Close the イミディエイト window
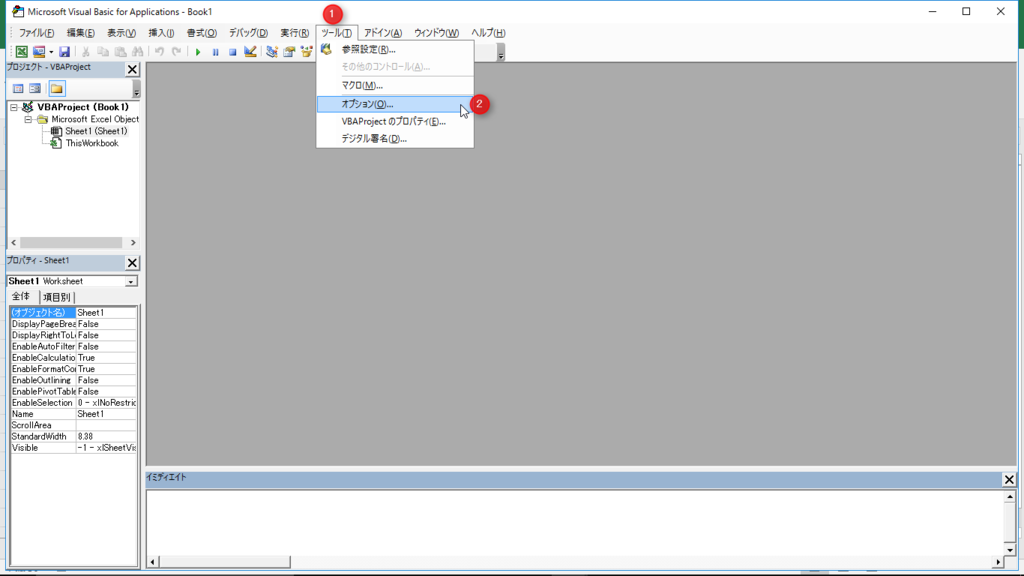This screenshot has width=1024, height=576. click(1009, 480)
